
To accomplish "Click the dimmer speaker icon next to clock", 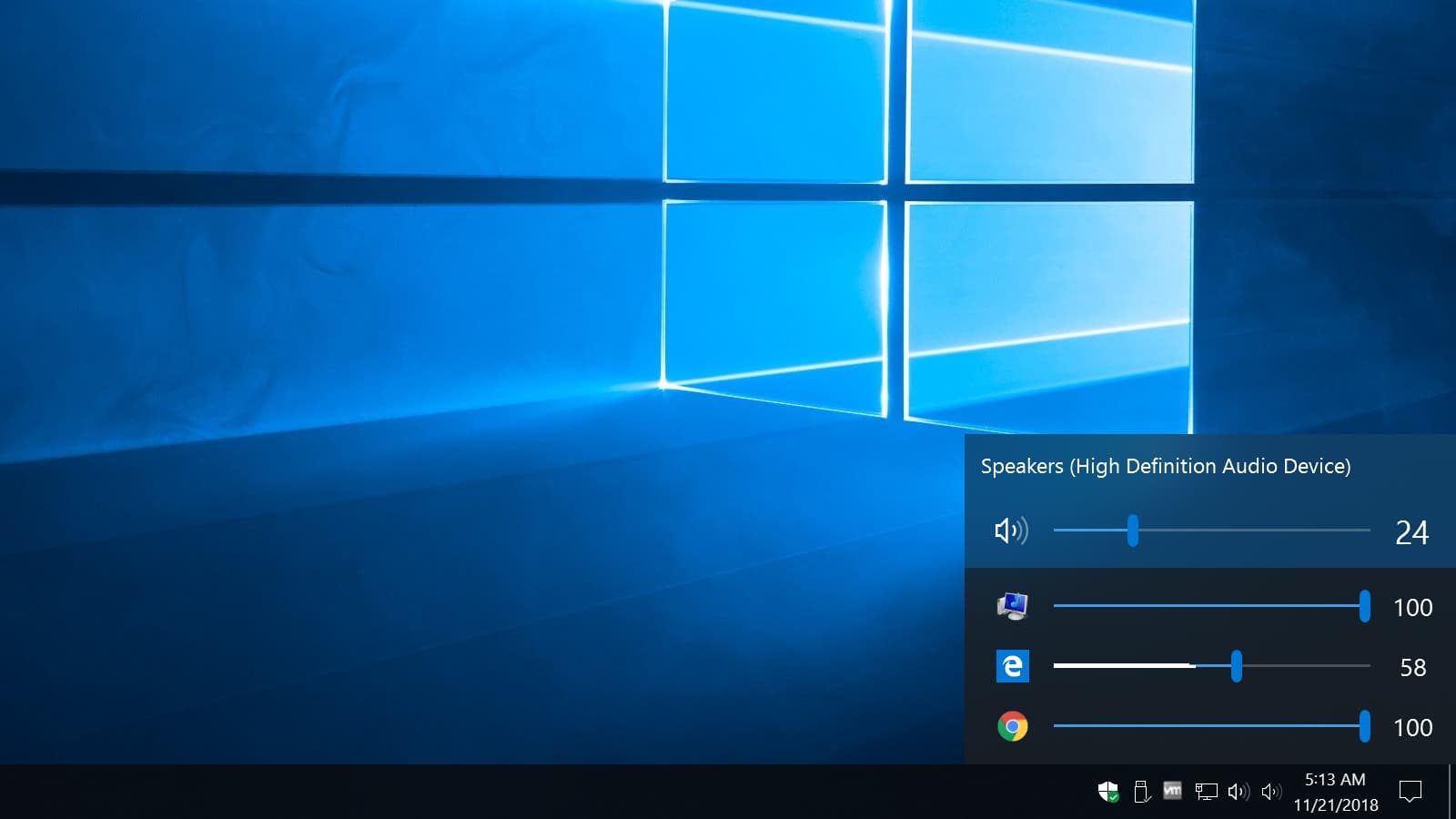I will [x=1271, y=792].
